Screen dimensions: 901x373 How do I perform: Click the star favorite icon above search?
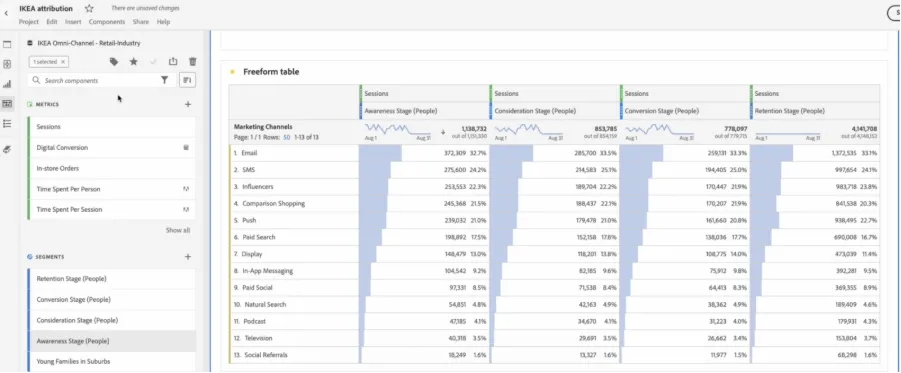coord(133,61)
